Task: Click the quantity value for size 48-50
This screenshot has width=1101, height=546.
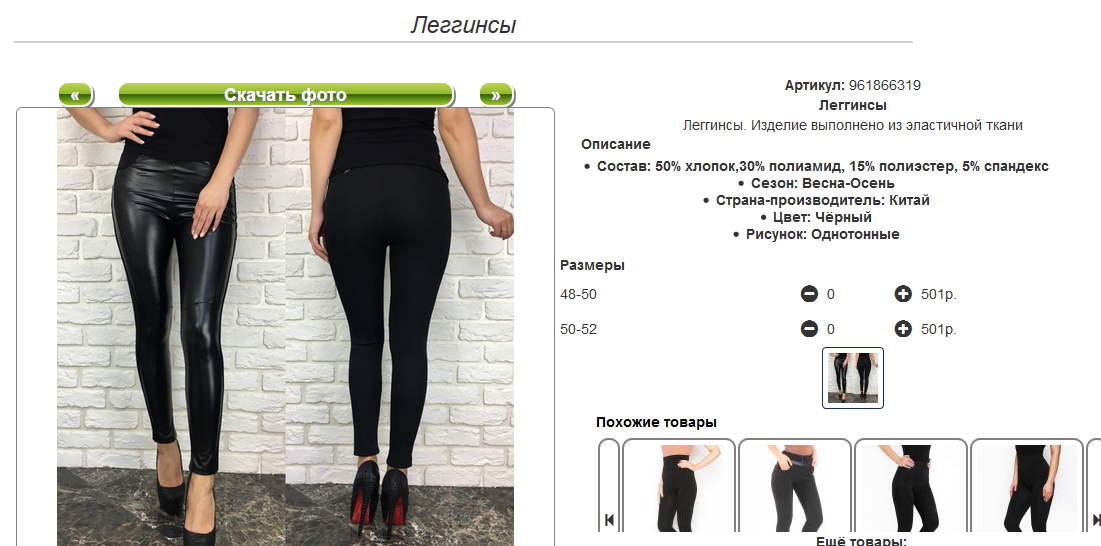Action: (831, 295)
